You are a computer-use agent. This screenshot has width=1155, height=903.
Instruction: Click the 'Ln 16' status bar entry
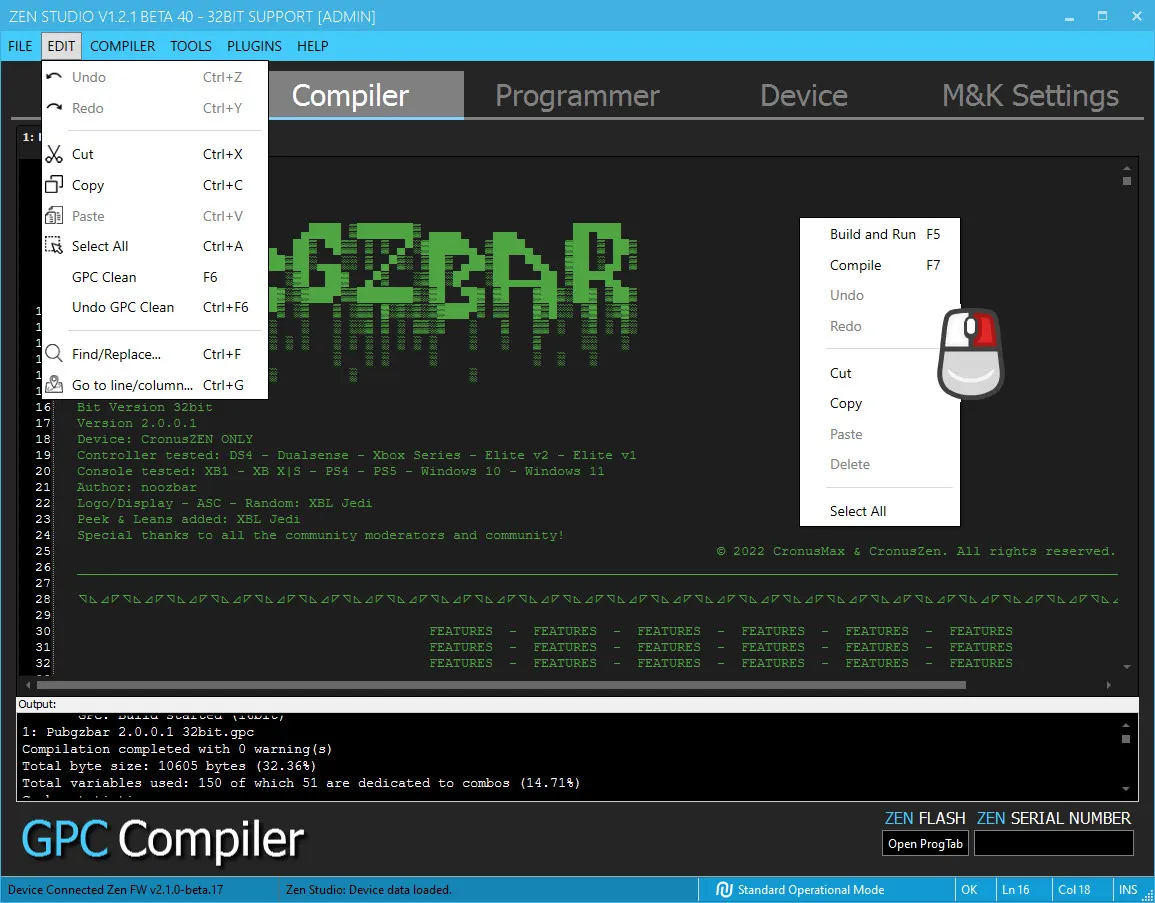click(1015, 890)
